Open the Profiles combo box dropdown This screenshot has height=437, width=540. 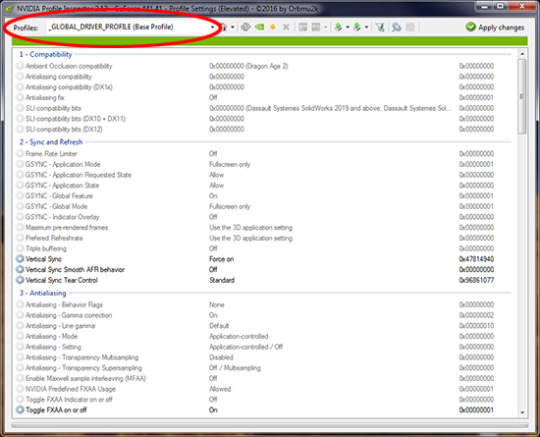[x=212, y=27]
